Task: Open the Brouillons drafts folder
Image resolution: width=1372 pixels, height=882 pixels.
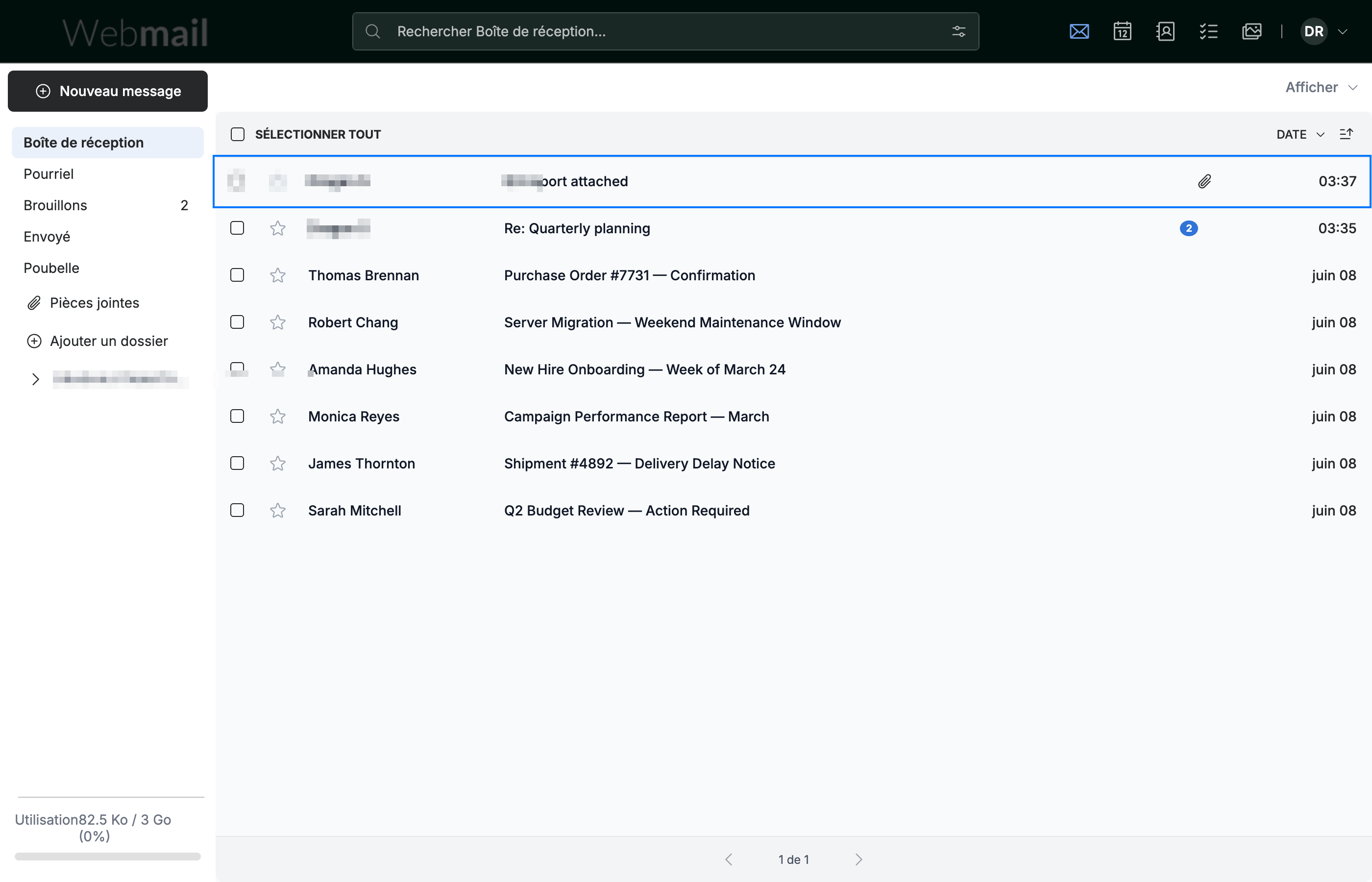Action: coord(108,206)
